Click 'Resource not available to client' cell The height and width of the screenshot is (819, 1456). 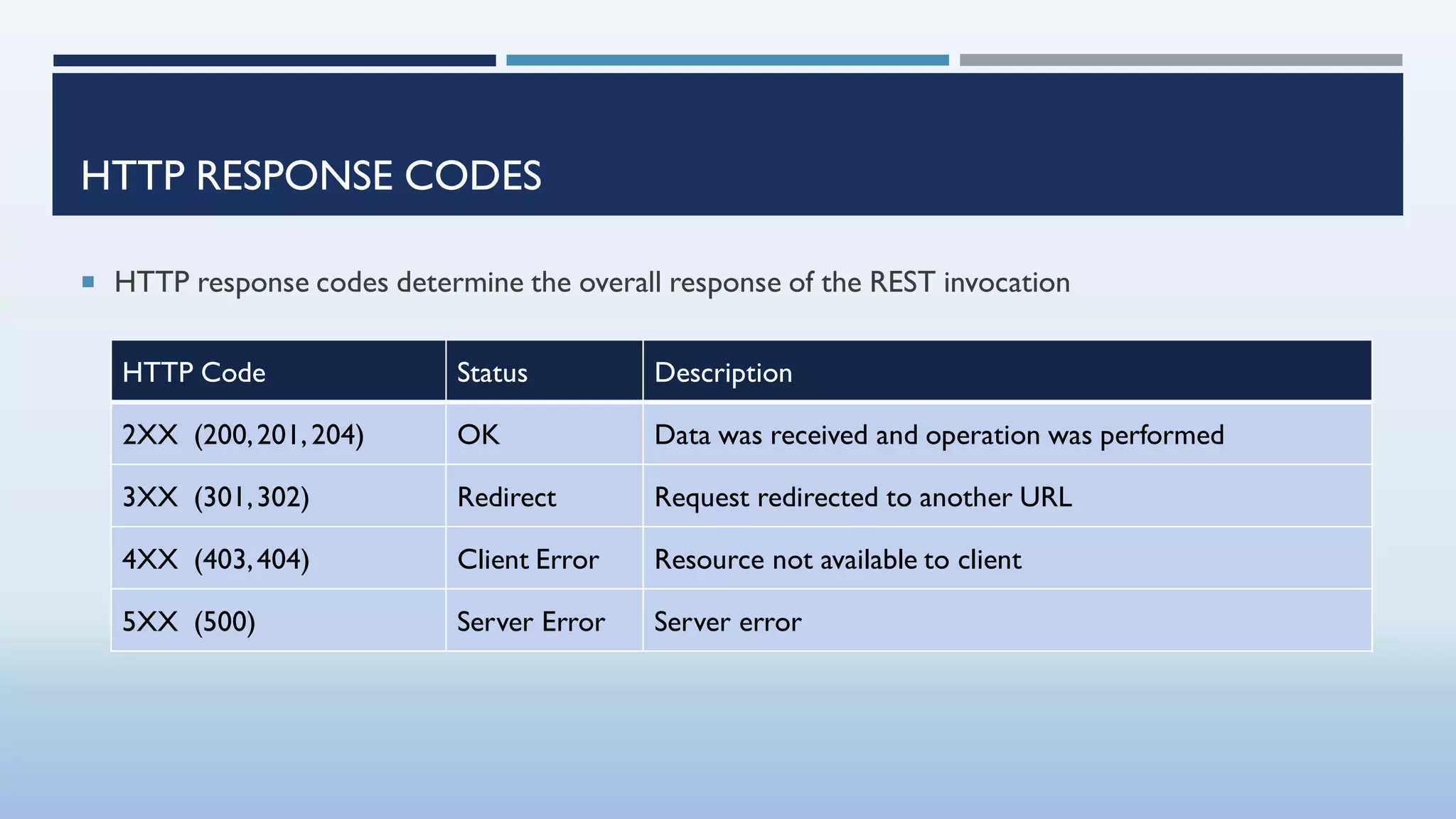(1007, 558)
